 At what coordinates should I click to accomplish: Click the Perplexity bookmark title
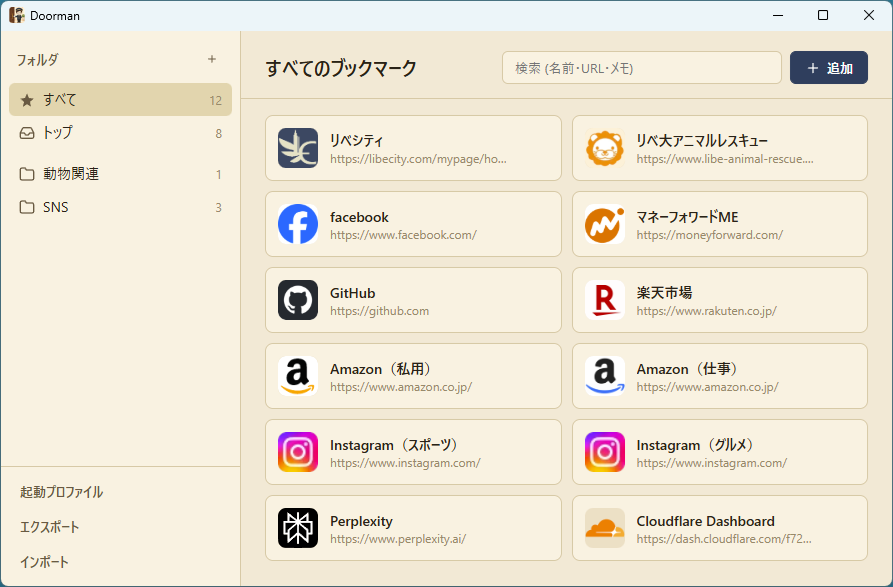tap(361, 521)
